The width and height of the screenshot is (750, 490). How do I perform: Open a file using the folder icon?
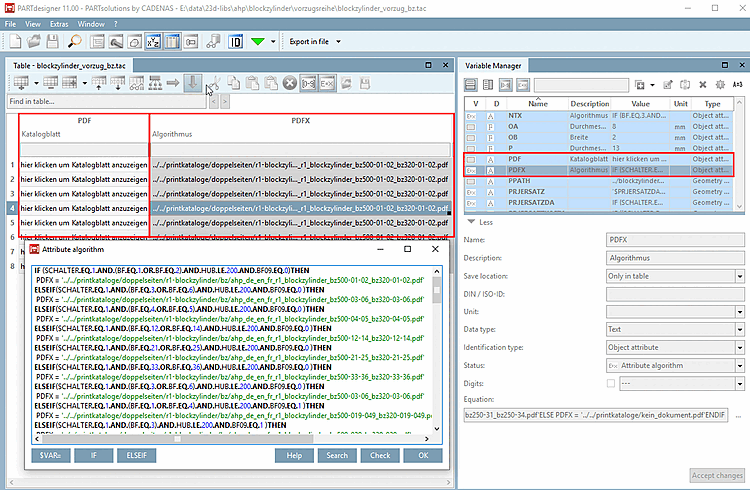[x=33, y=42]
